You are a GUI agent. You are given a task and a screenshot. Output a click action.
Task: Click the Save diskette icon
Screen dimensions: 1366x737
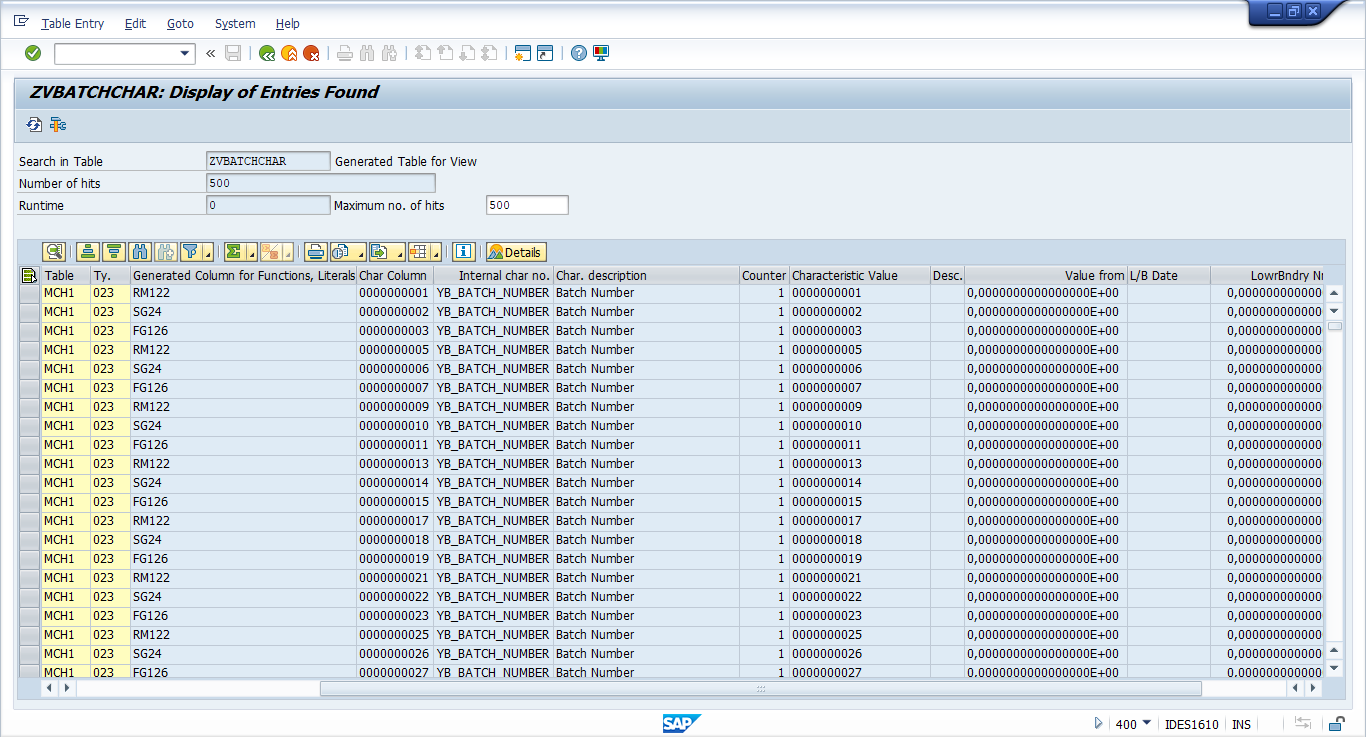(x=233, y=53)
